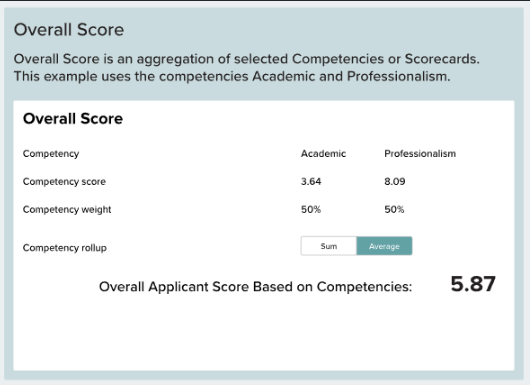Click empty white area below the overall score
Image resolution: width=530 pixels, height=385 pixels.
click(x=264, y=335)
